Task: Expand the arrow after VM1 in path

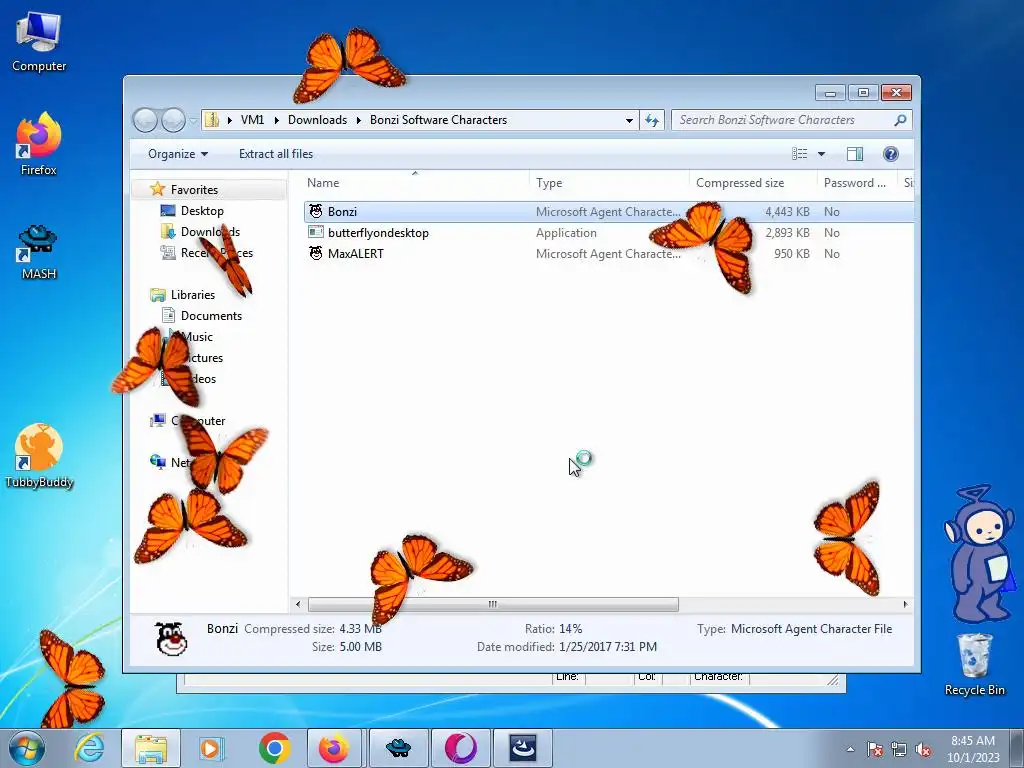Action: (x=276, y=120)
